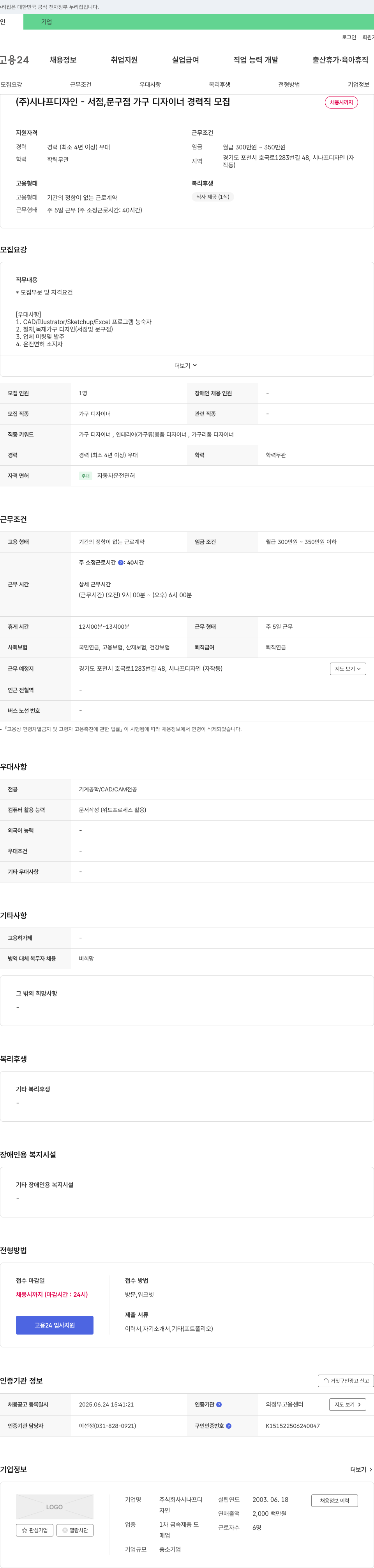Click 문서작성 (워드프로세스 활용) value
Viewport: 374px width, 1568px height.
tap(113, 810)
